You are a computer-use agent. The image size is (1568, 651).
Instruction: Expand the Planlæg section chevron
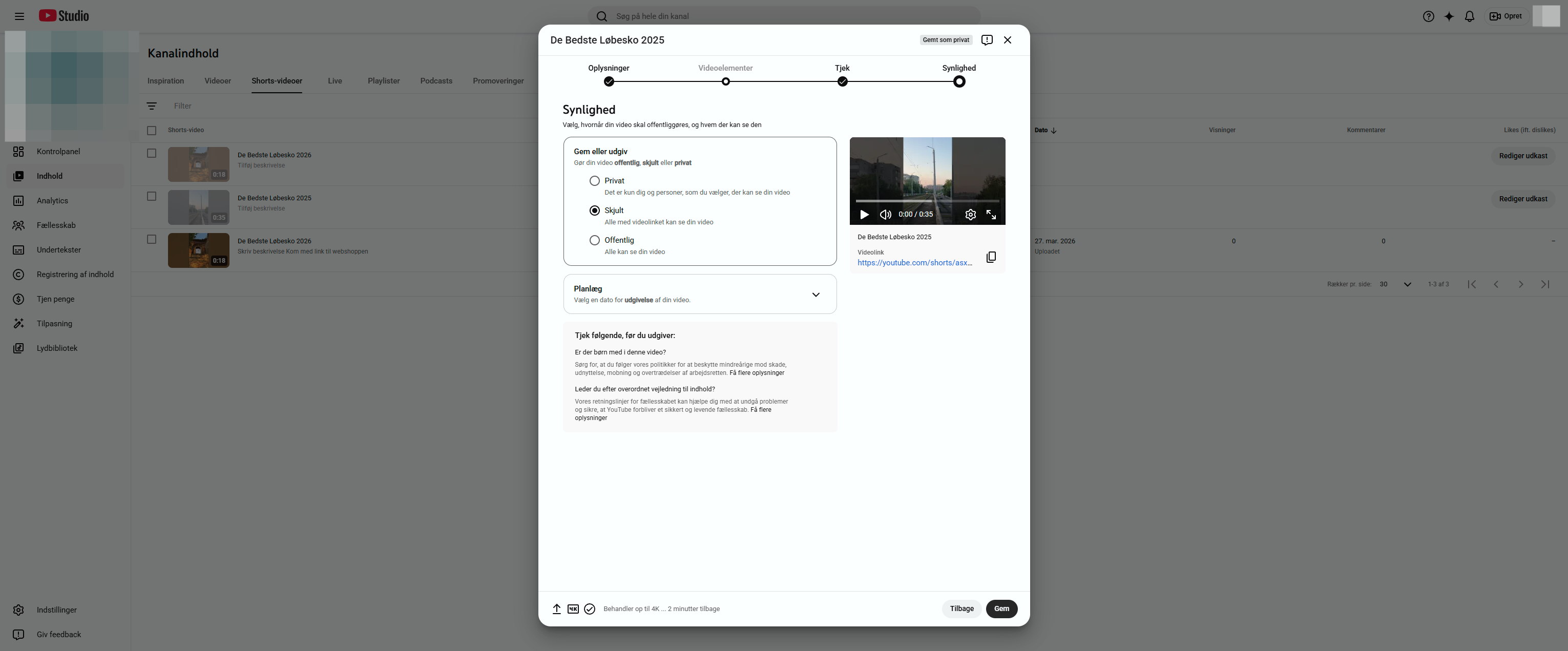click(x=816, y=295)
